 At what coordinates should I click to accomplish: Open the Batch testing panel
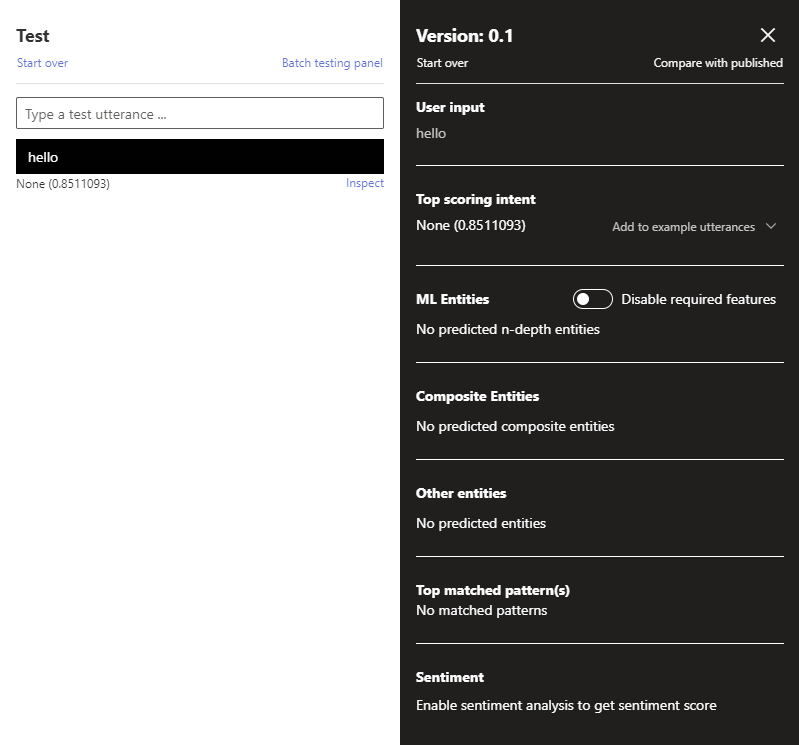332,63
